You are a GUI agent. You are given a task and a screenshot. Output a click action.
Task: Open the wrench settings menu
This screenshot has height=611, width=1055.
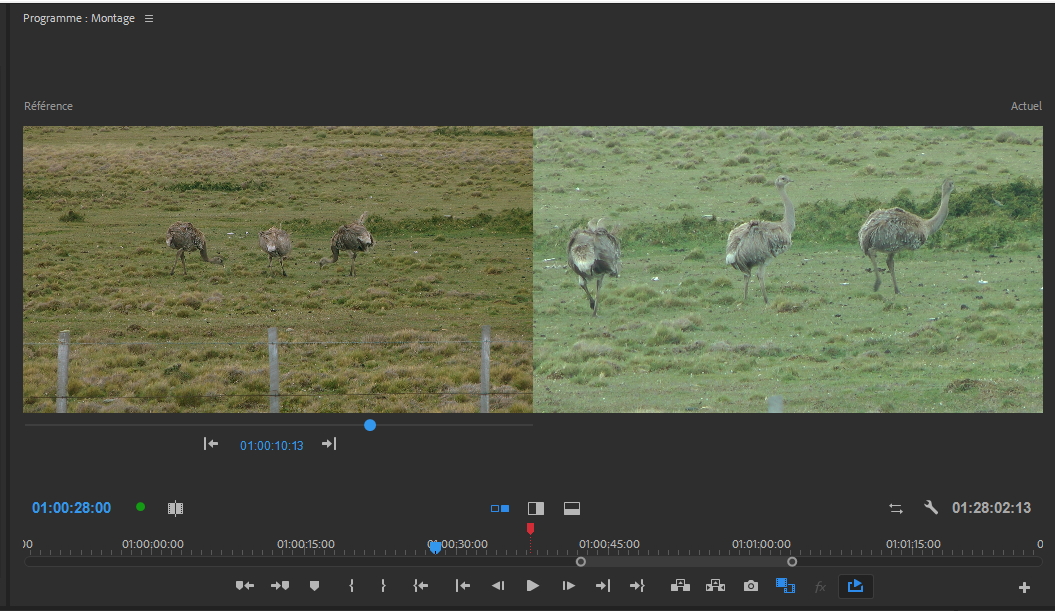click(931, 508)
